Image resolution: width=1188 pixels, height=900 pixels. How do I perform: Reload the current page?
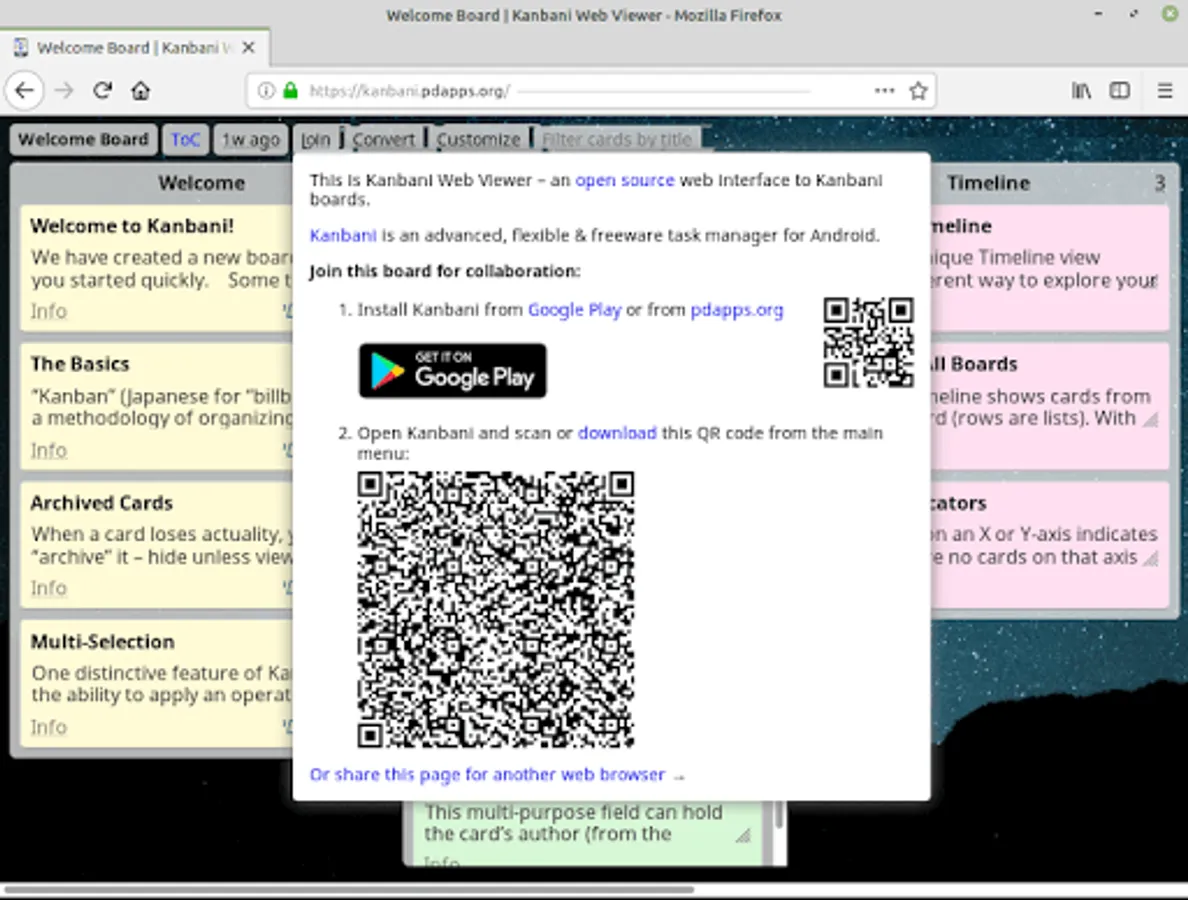click(x=102, y=91)
